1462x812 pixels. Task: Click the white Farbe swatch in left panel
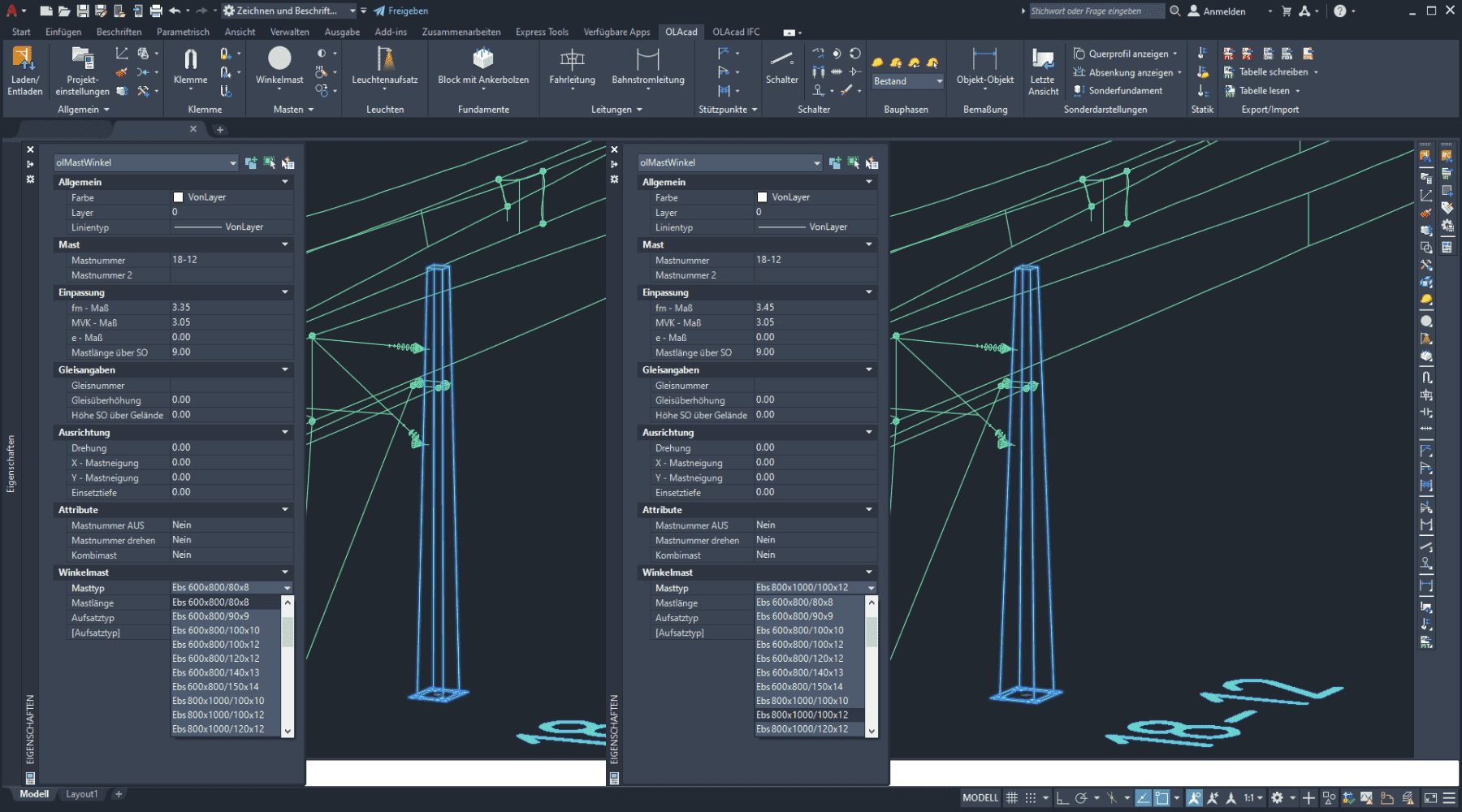[x=178, y=197]
